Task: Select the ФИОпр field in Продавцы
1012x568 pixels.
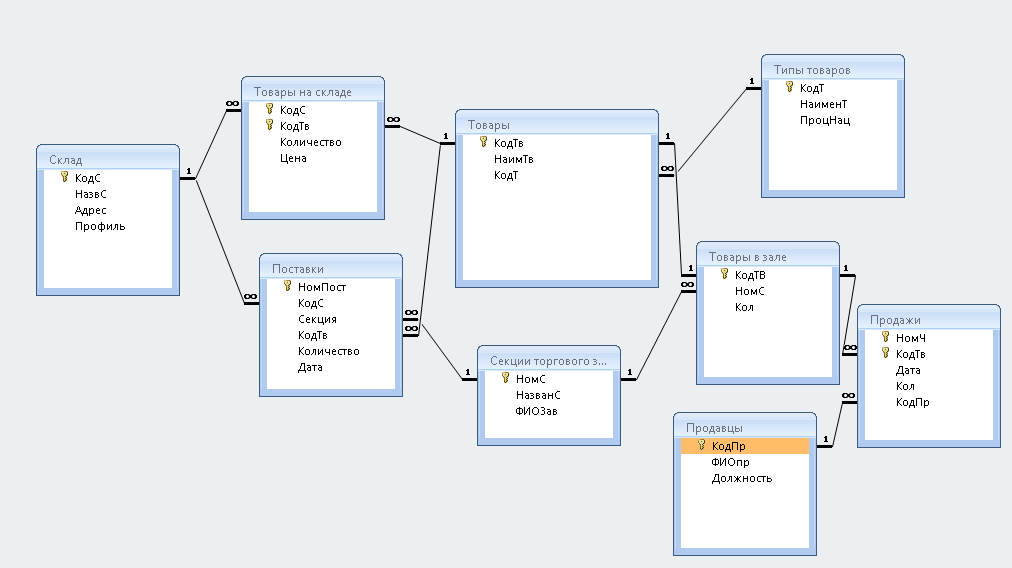Action: (x=730, y=462)
